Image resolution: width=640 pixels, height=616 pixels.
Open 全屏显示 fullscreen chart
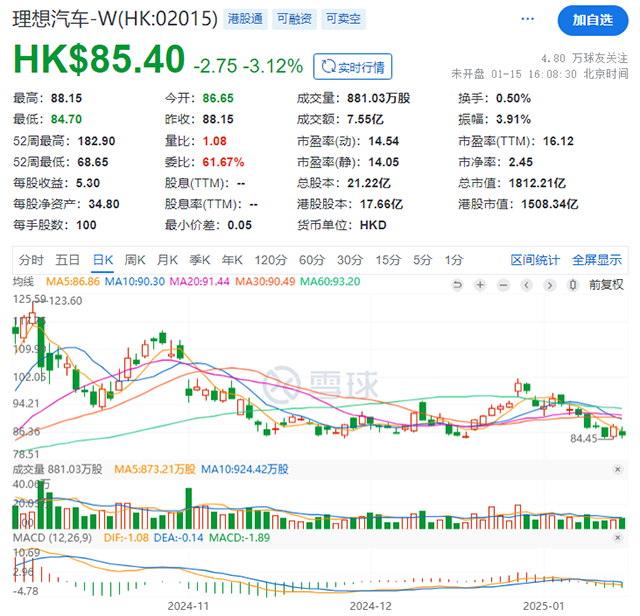point(597,260)
